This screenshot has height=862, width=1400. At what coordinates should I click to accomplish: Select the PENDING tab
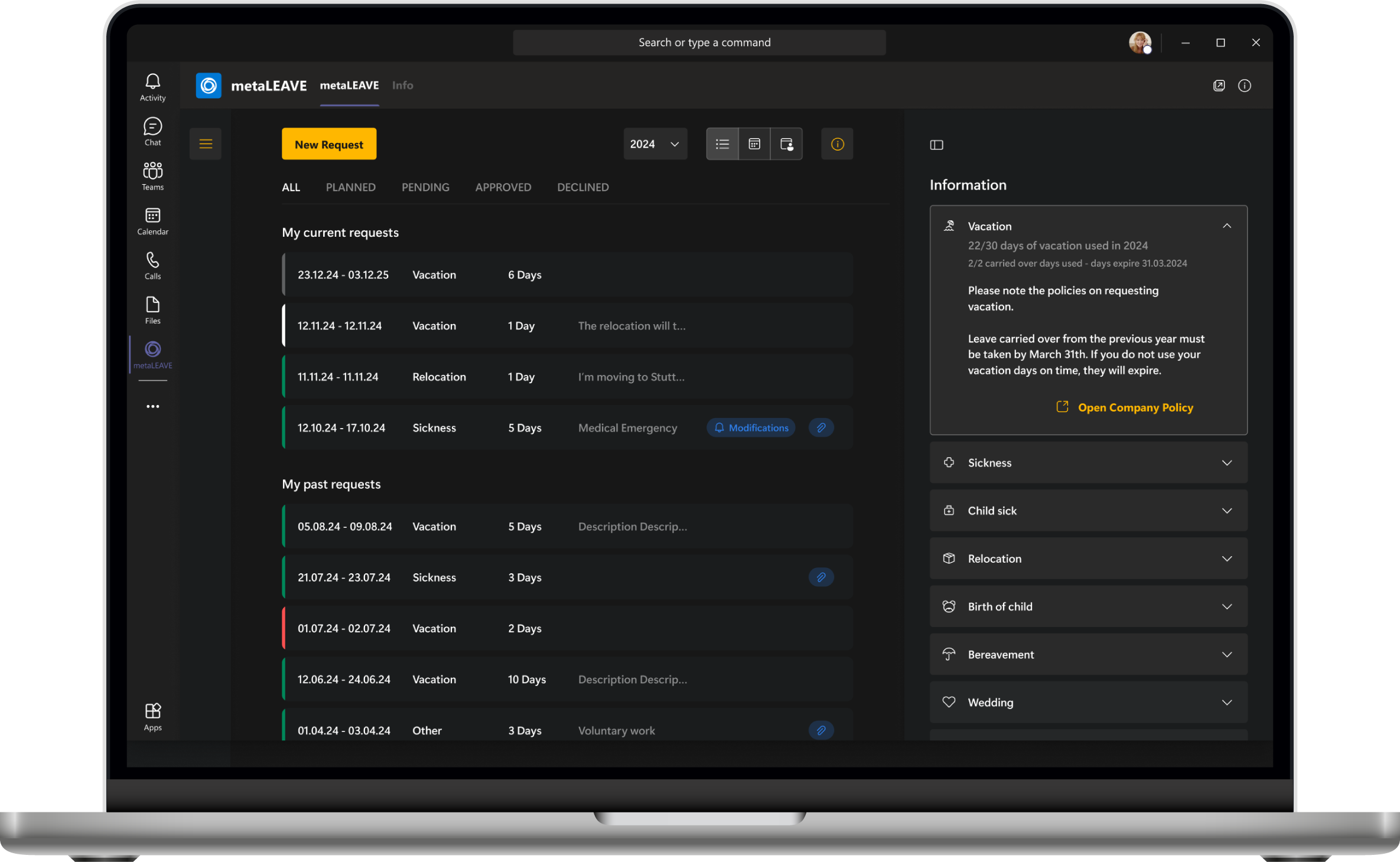click(425, 187)
